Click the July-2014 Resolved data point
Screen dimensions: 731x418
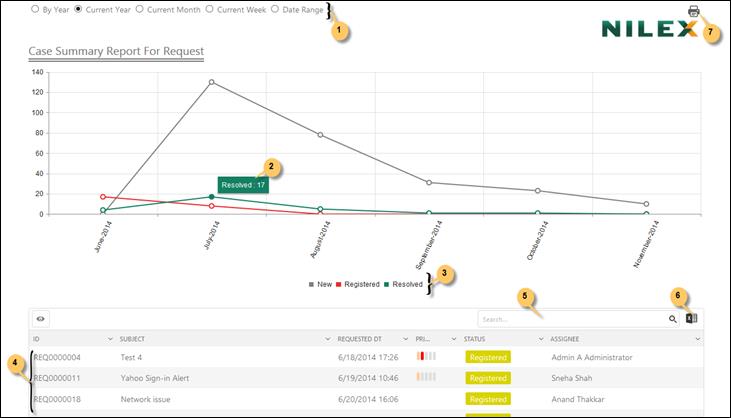click(211, 197)
